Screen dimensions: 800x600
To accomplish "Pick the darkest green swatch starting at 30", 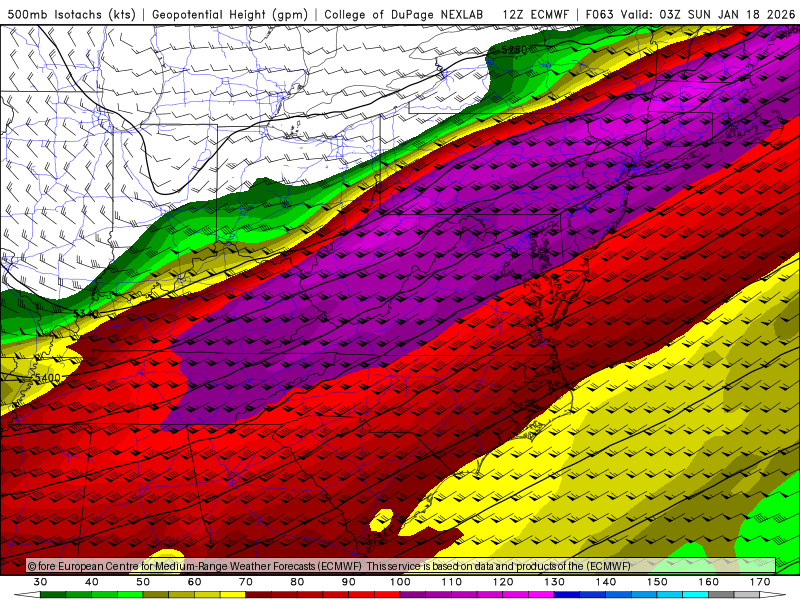I will [53, 596].
